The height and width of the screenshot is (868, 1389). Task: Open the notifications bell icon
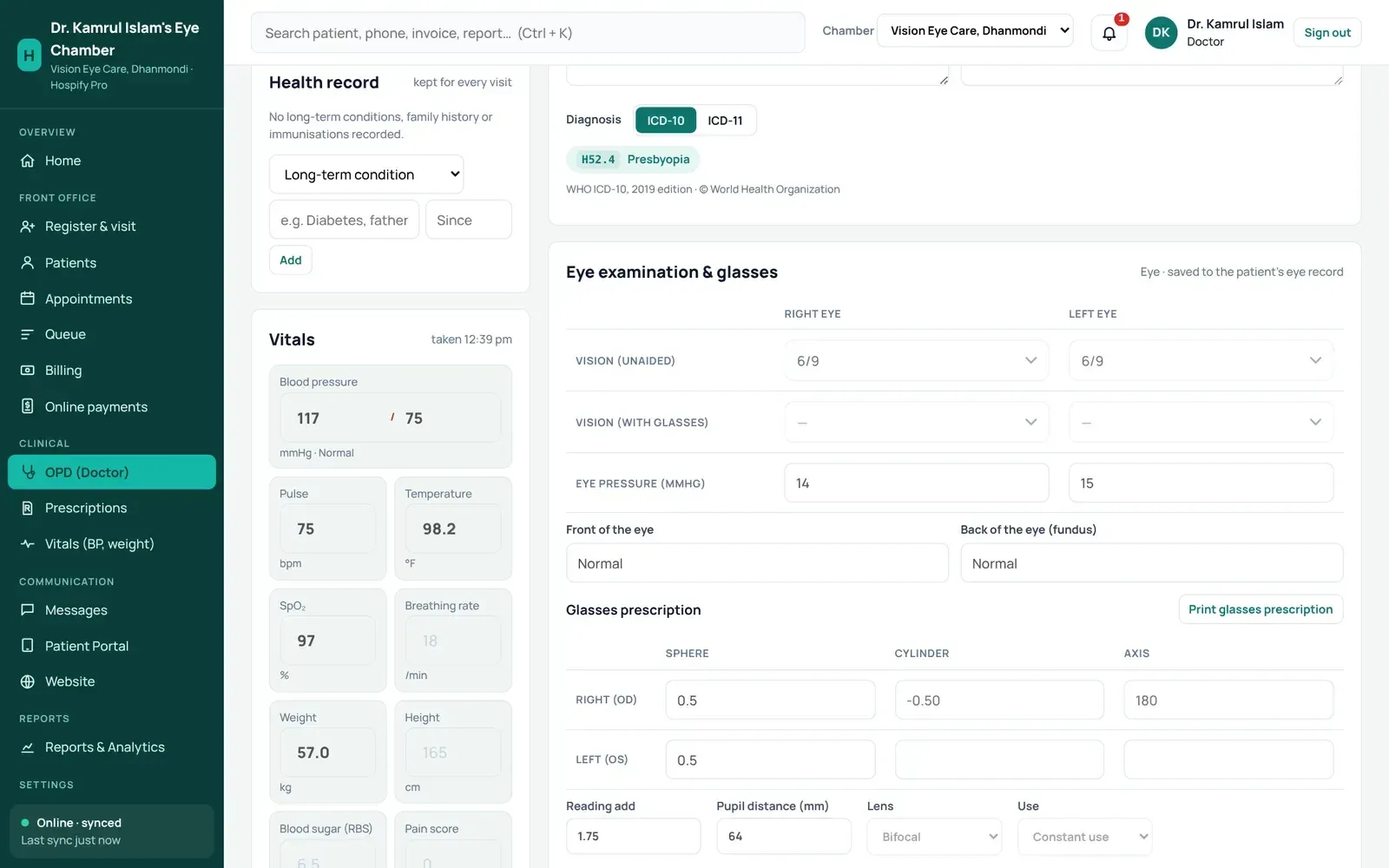click(x=1109, y=33)
